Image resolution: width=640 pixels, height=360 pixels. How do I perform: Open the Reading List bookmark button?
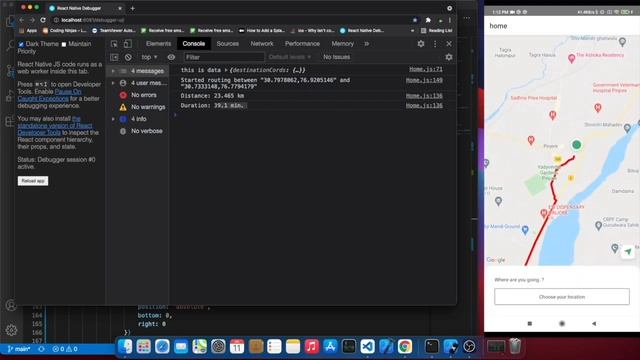(436, 31)
